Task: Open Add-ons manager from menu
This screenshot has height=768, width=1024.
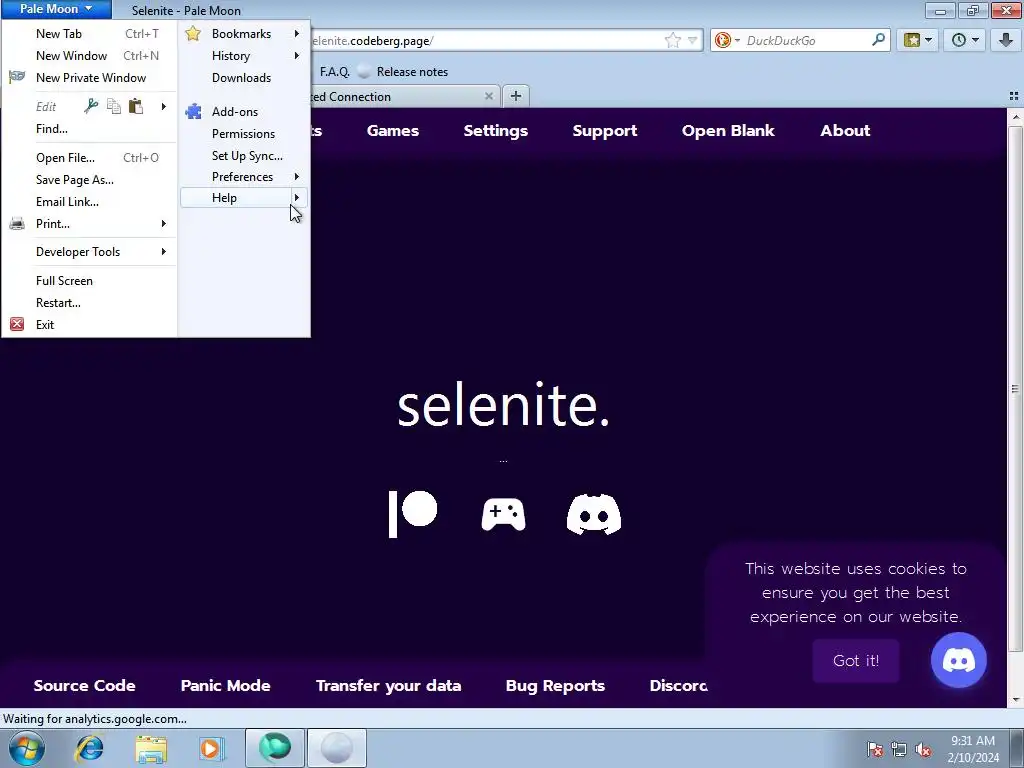Action: pyautogui.click(x=244, y=112)
